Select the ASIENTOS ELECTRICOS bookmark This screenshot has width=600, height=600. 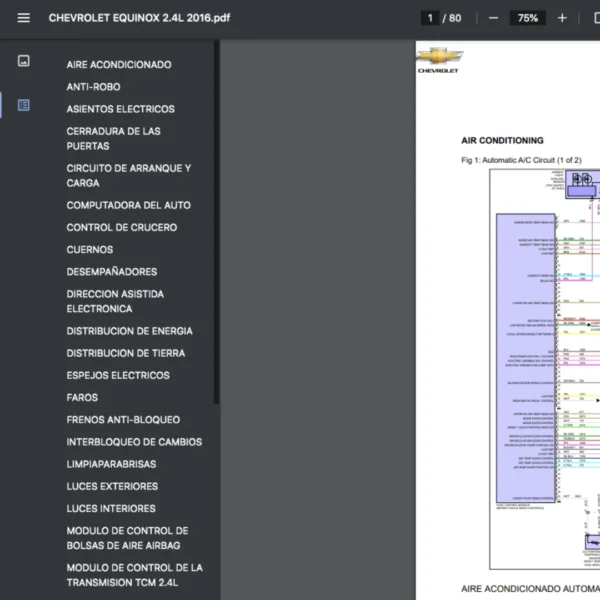120,109
